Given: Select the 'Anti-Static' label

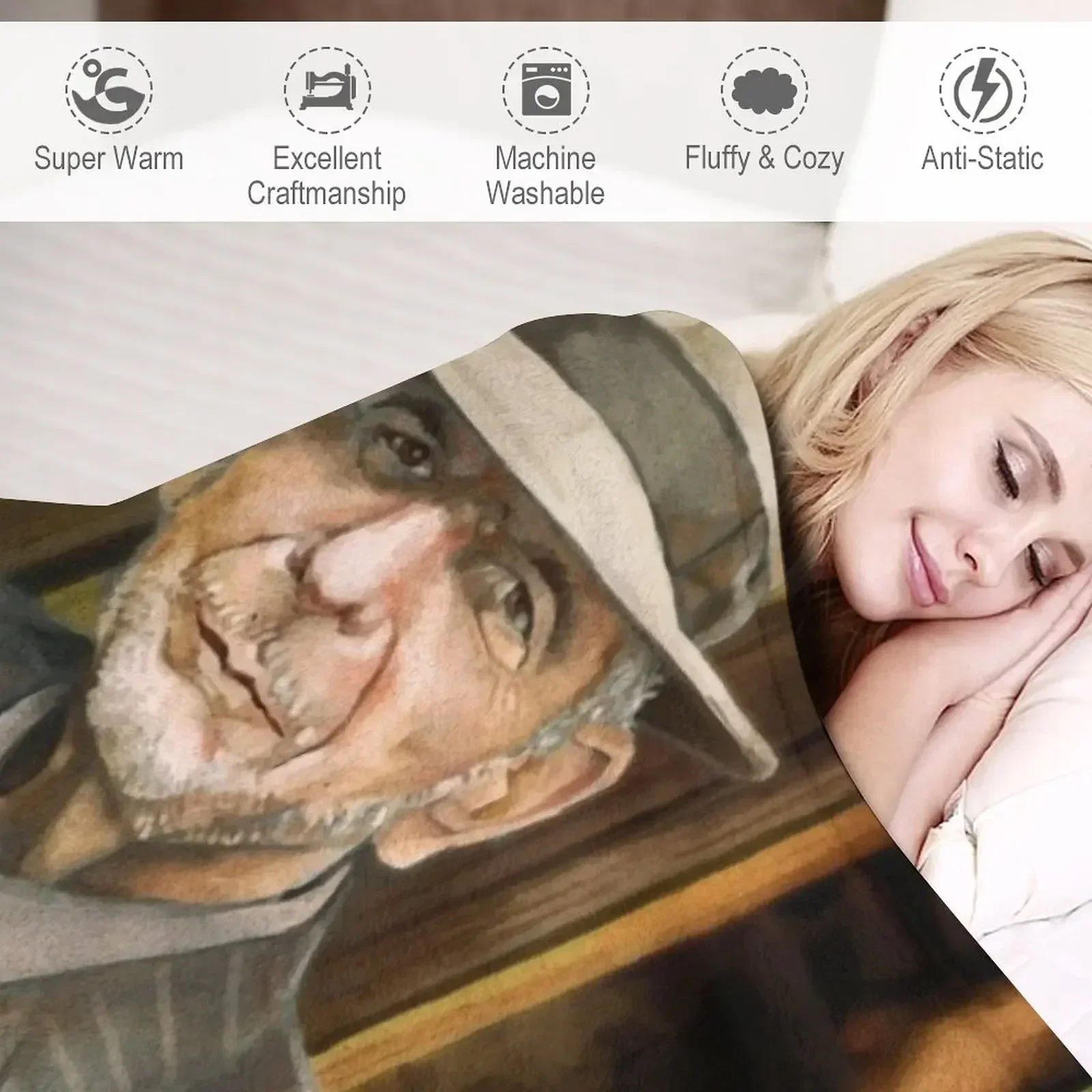Looking at the screenshot, I should tap(982, 158).
